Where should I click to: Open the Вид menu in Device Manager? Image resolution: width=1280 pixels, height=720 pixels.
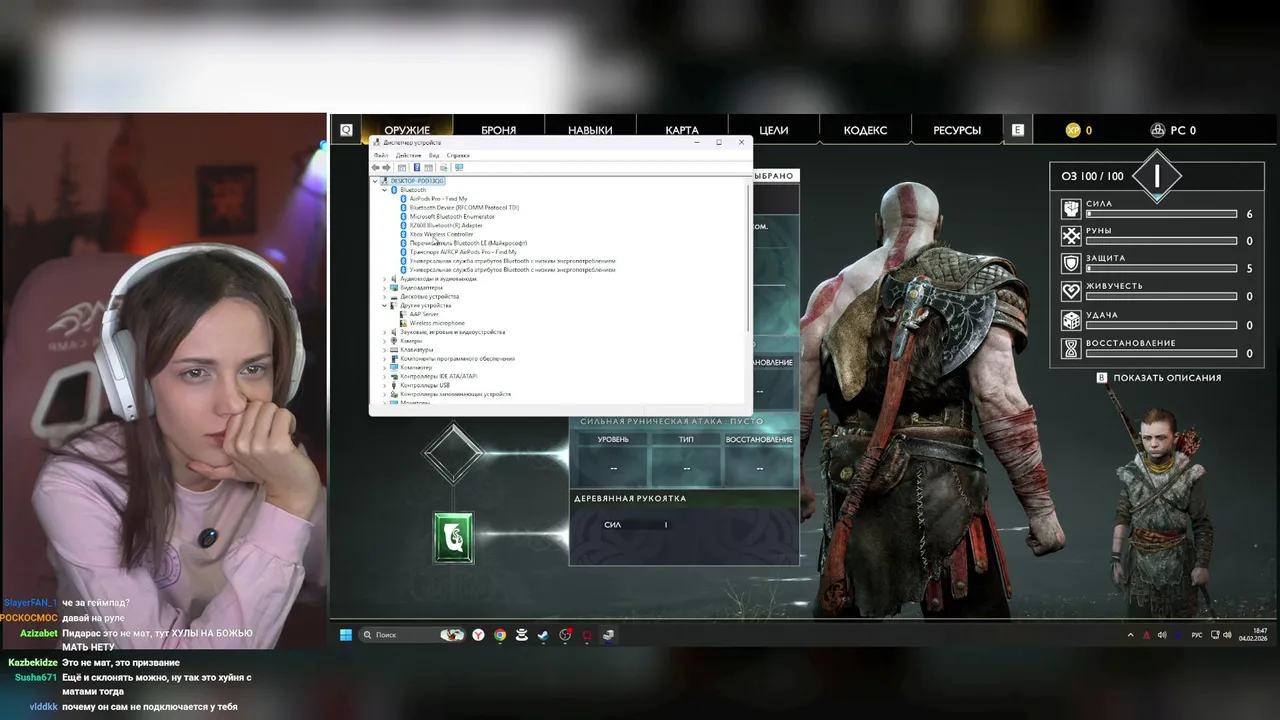(434, 156)
